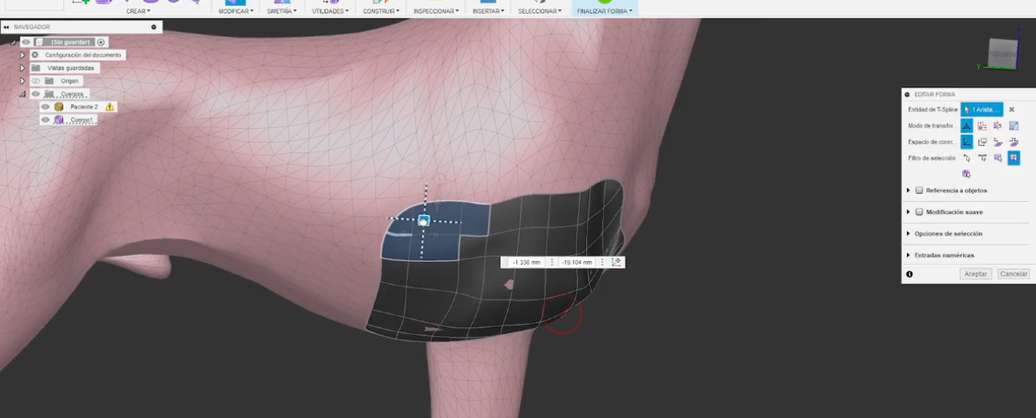Collapse Cuerpos tree node
The image size is (1036, 418).
pos(22,94)
